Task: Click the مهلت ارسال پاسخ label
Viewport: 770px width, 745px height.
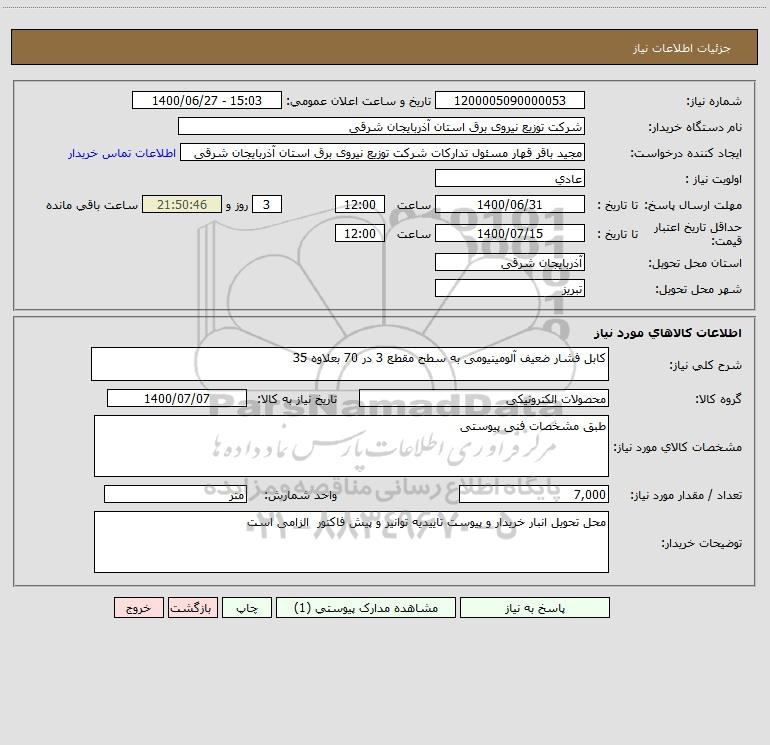Action: tap(693, 205)
